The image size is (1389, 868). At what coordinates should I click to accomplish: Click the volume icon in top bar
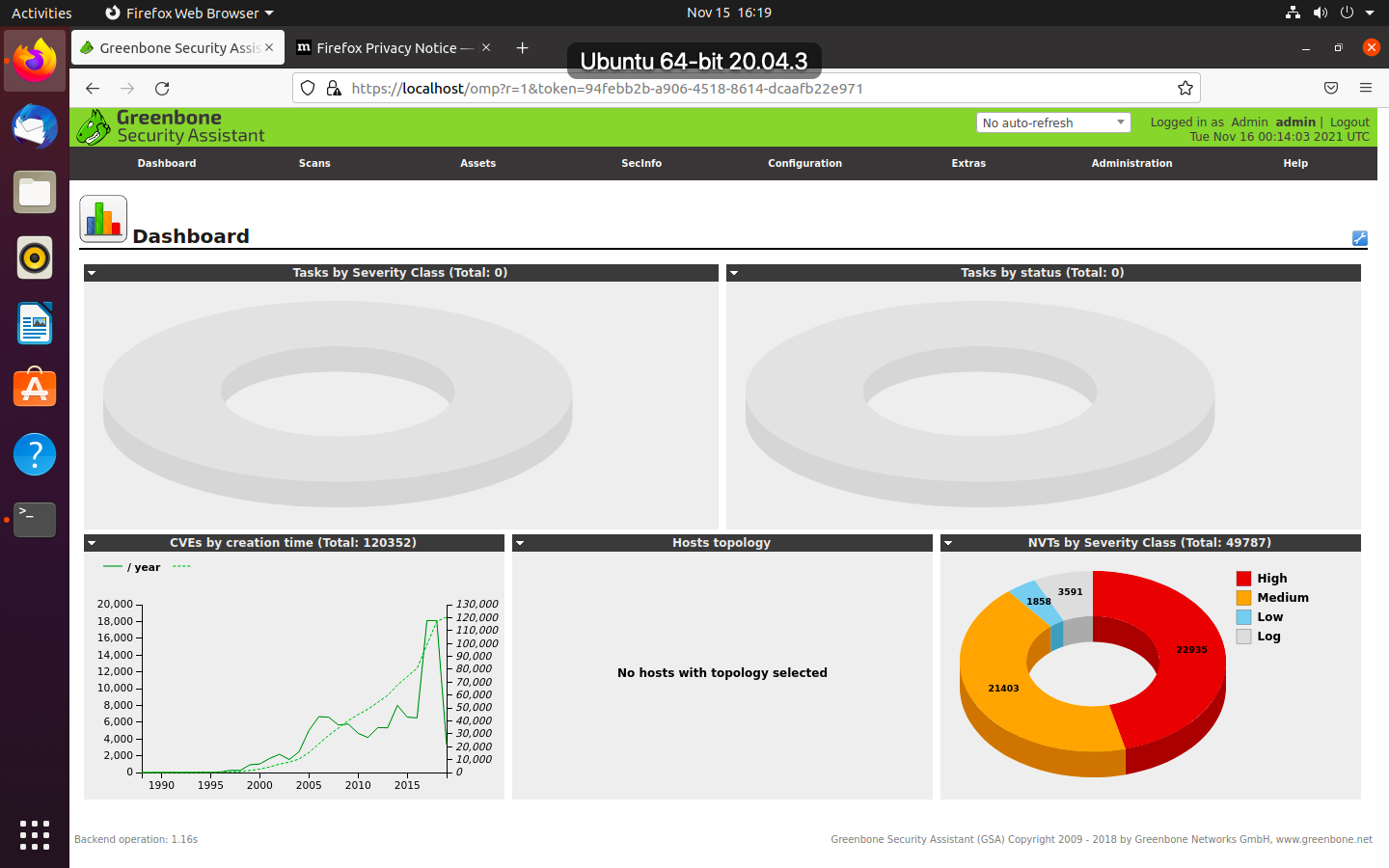(x=1320, y=13)
